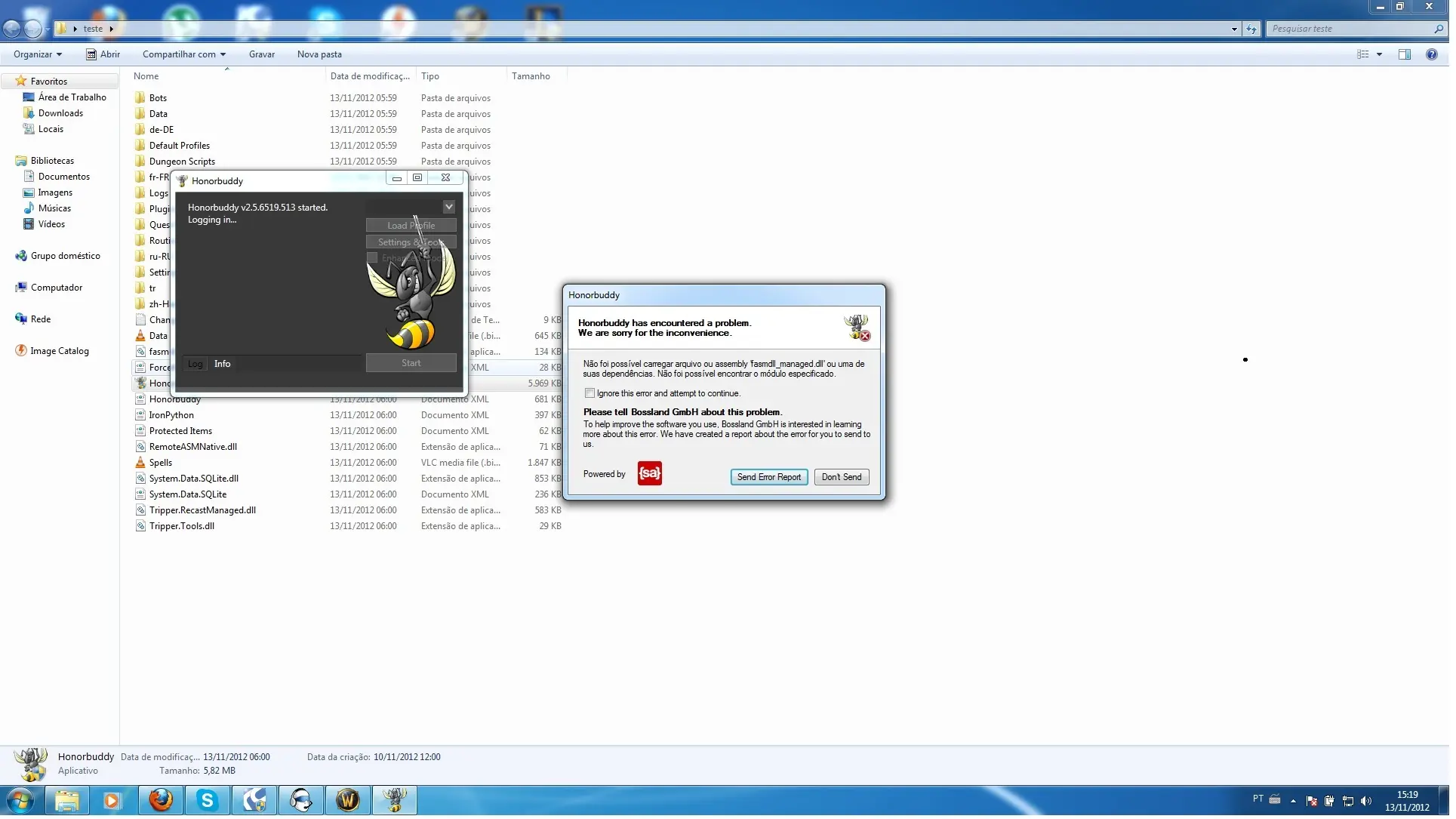This screenshot has height=819, width=1456.
Task: Click volume speaker icon in tray
Action: coord(1365,802)
